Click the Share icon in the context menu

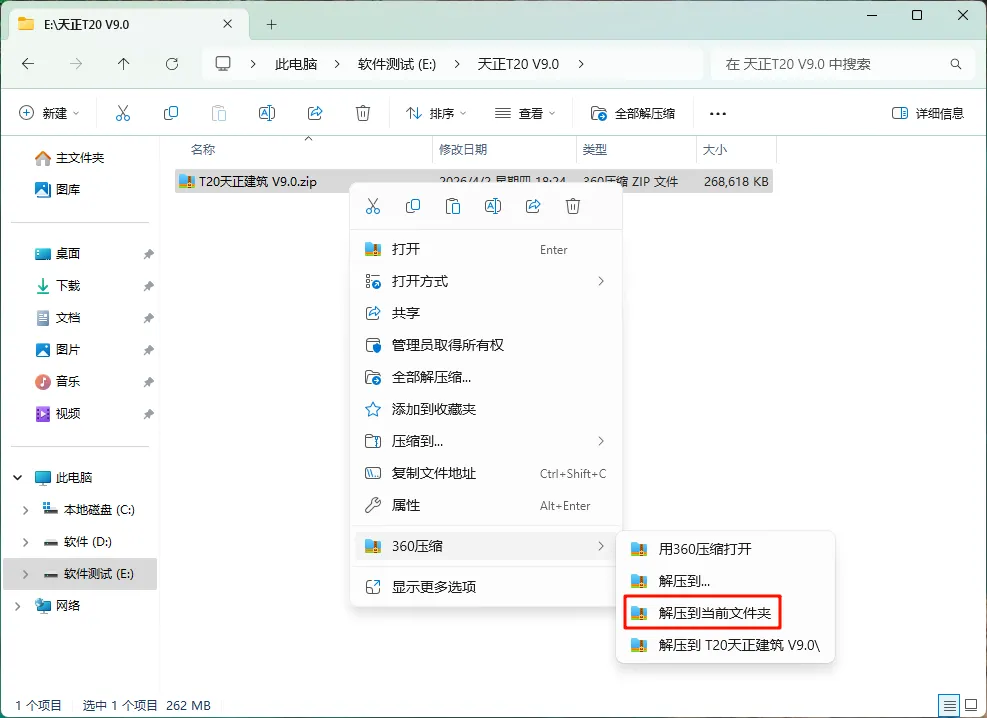533,206
